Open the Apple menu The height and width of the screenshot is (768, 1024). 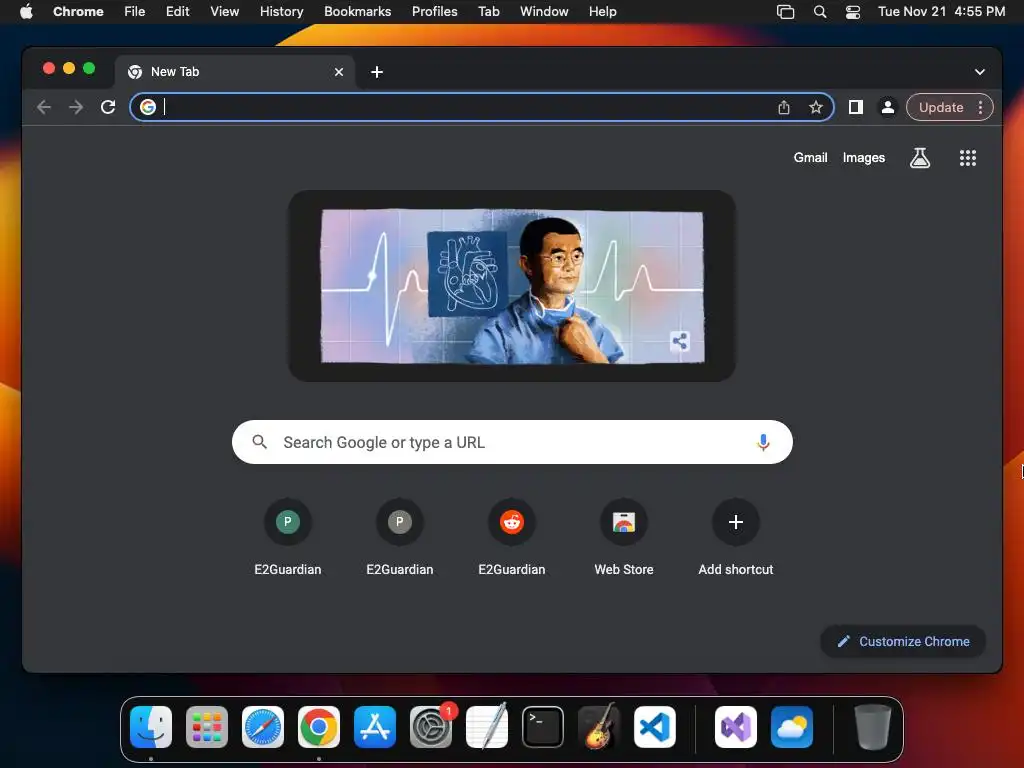point(26,11)
